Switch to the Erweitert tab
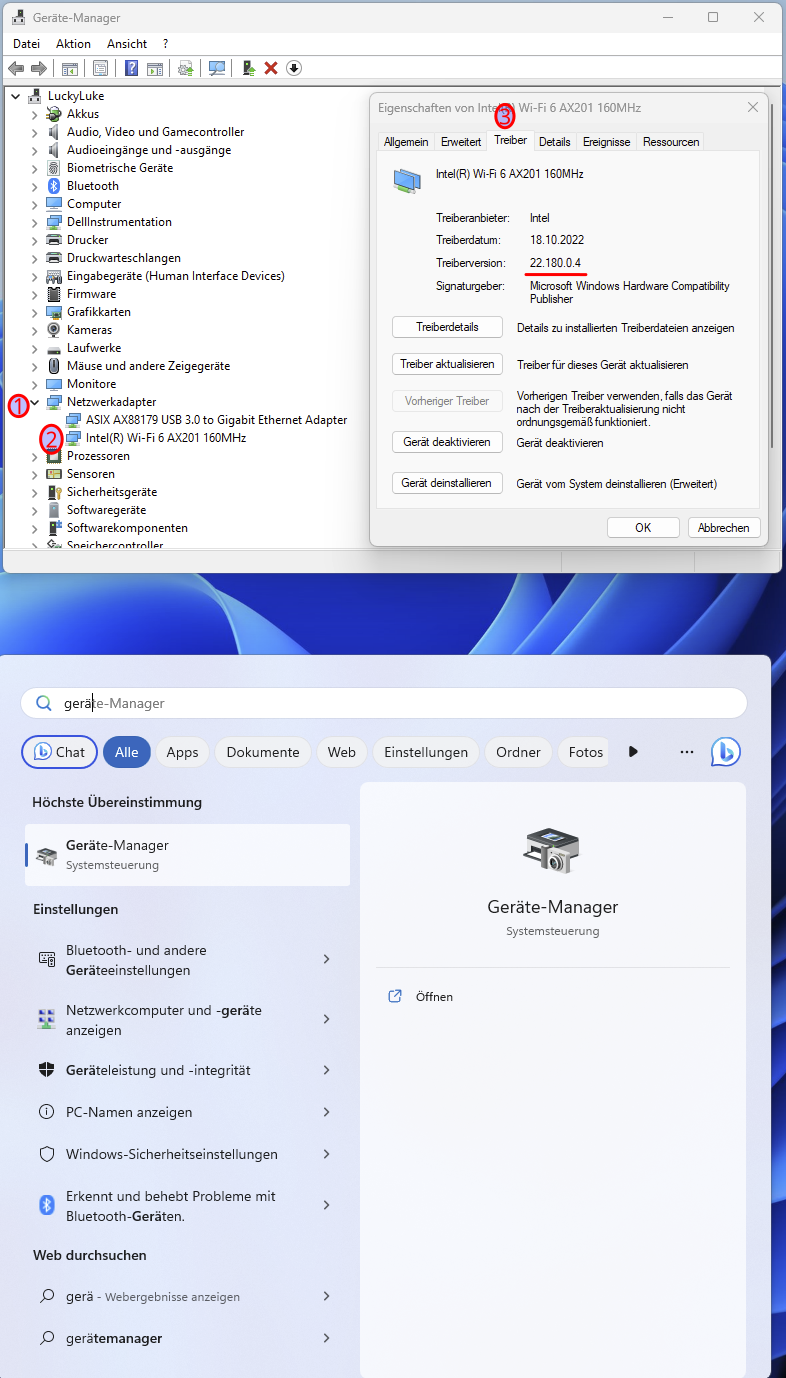This screenshot has width=786, height=1378. point(461,142)
